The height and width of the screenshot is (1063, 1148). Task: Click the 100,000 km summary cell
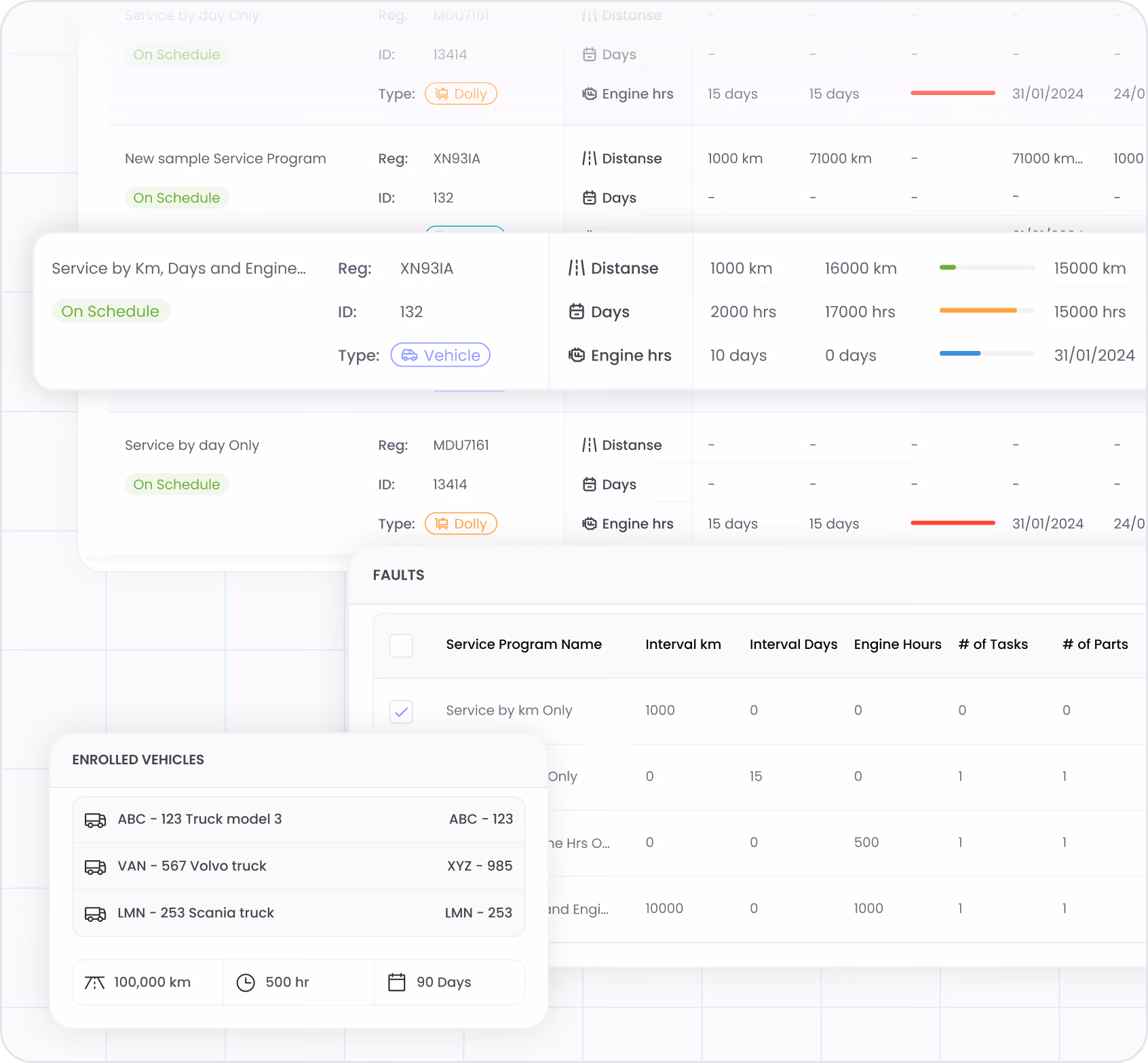(149, 982)
